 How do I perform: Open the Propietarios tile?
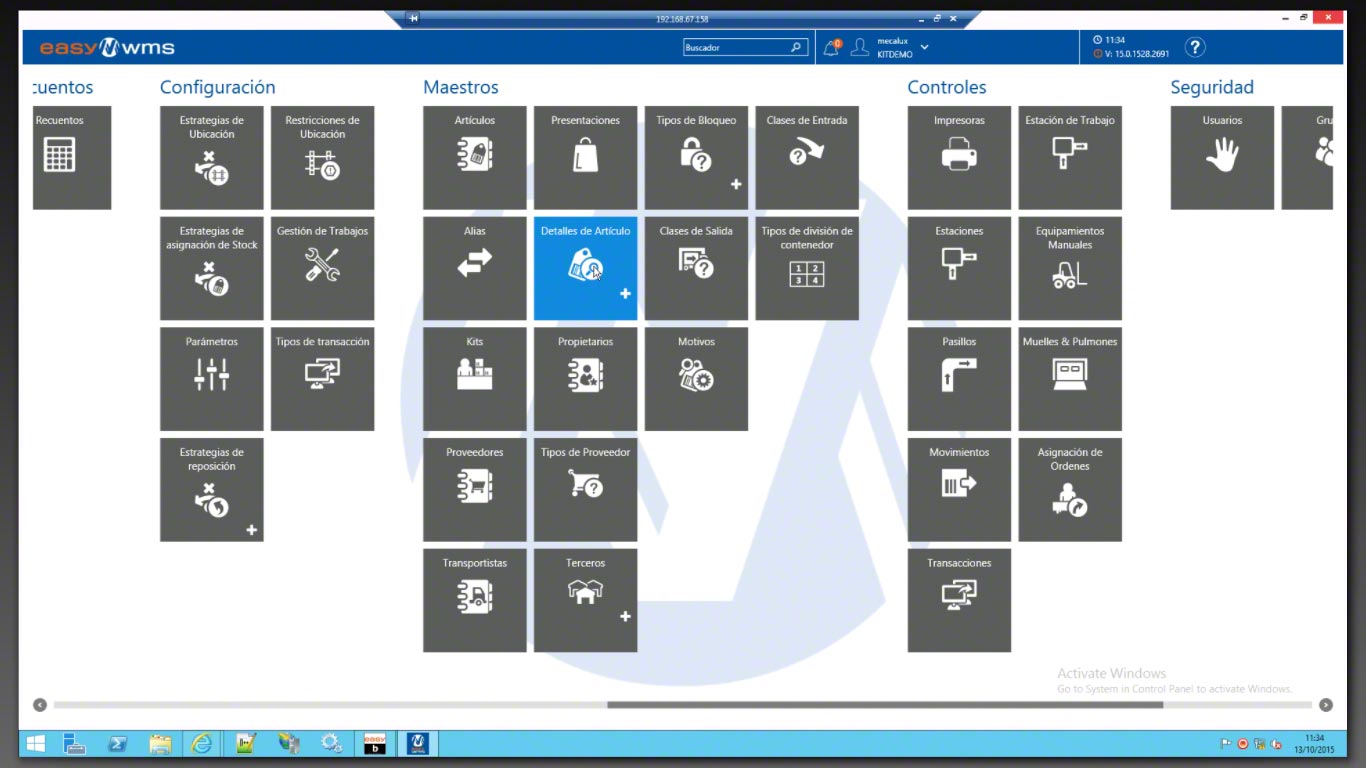(585, 379)
